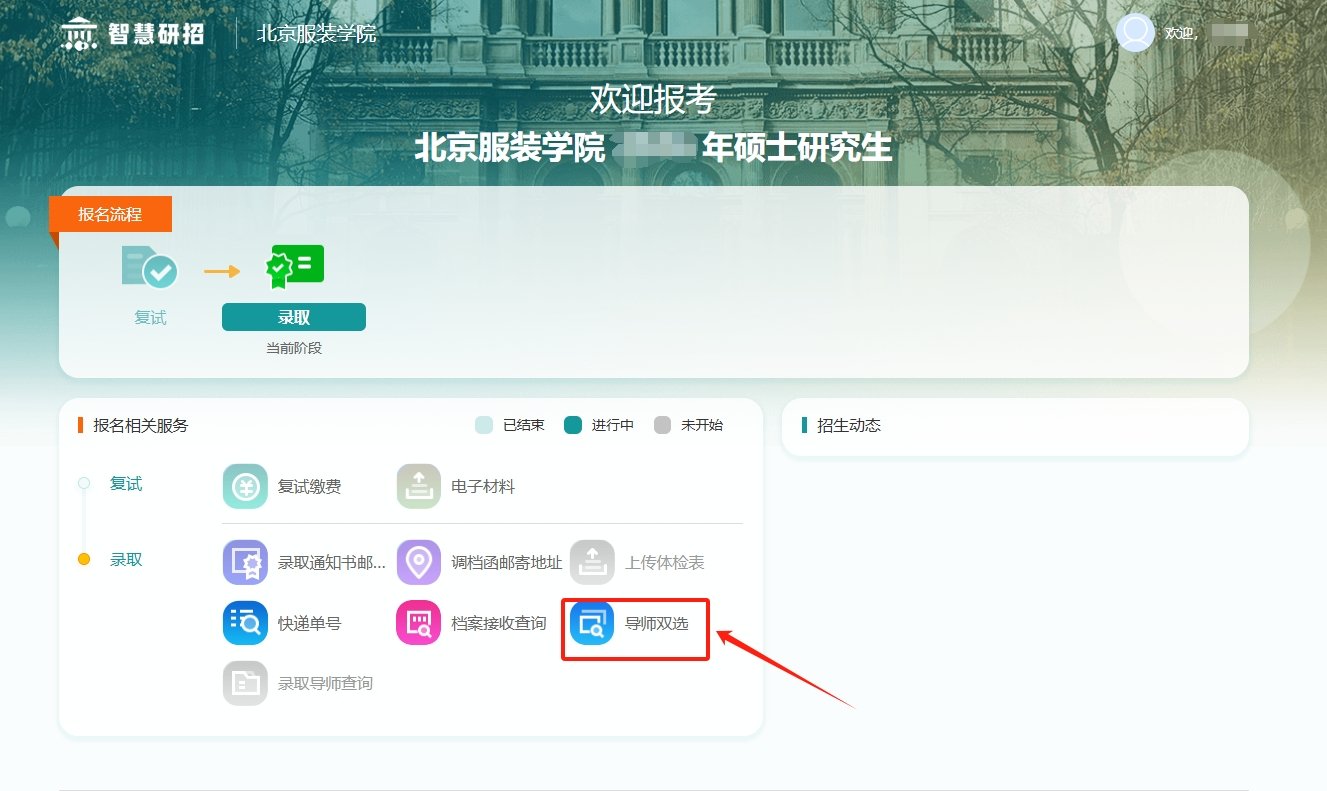The width and height of the screenshot is (1327, 791).
Task: Click the 报名流程 orange tab label
Action: [x=110, y=214]
